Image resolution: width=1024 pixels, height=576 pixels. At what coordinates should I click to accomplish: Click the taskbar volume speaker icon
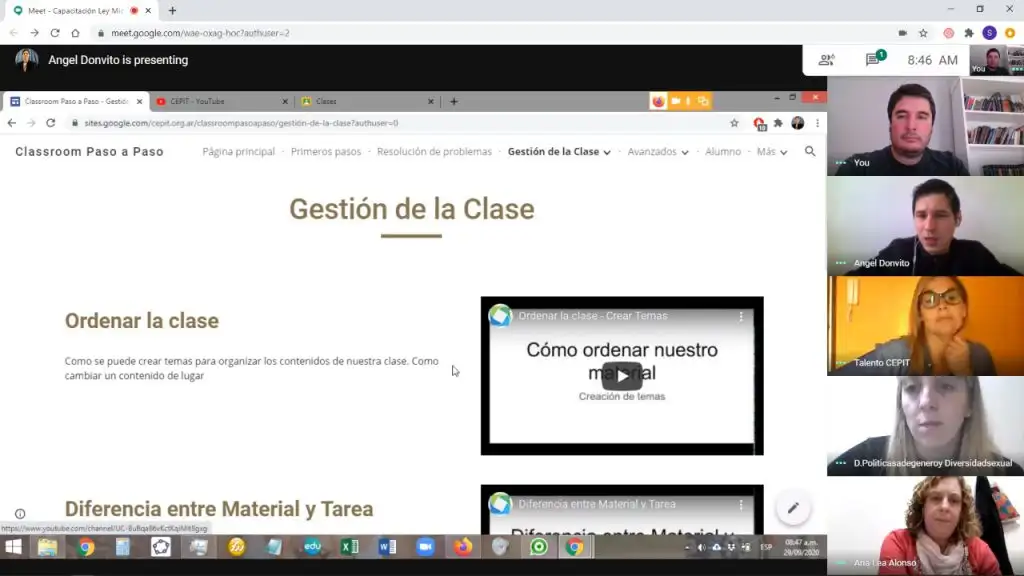point(701,547)
